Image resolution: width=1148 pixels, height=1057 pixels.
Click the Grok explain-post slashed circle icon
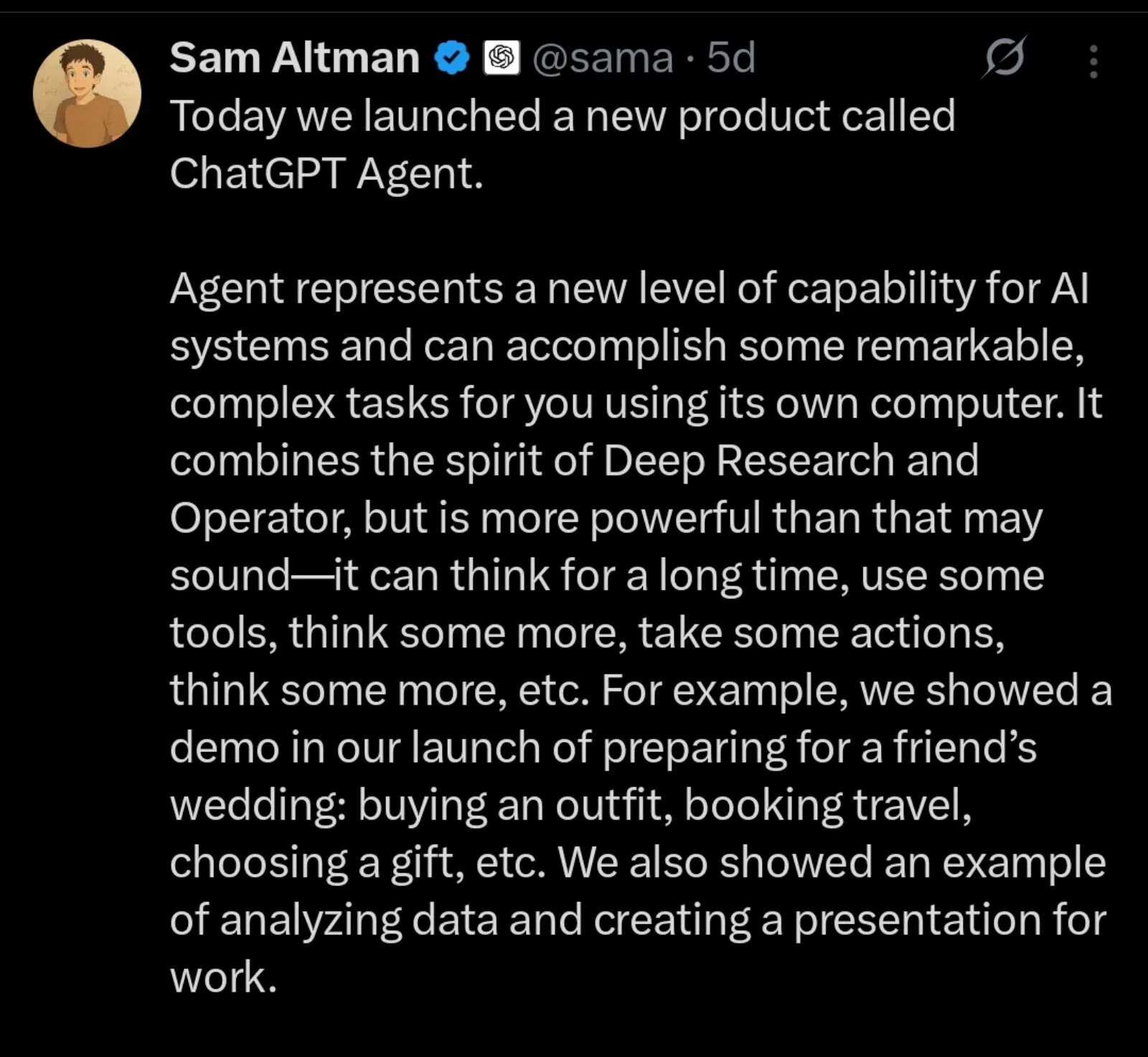(x=1004, y=57)
